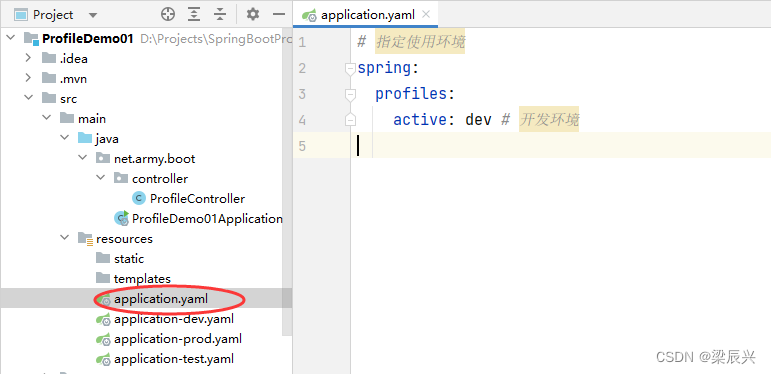
Task: Click the Collapse All toolbar icon
Action: [220, 15]
